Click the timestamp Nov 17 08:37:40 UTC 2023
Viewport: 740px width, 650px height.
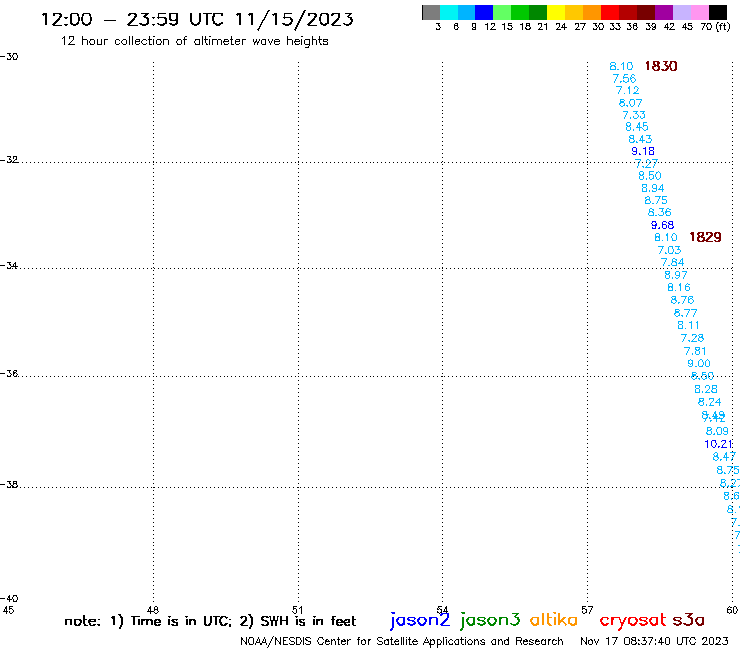pos(654,641)
